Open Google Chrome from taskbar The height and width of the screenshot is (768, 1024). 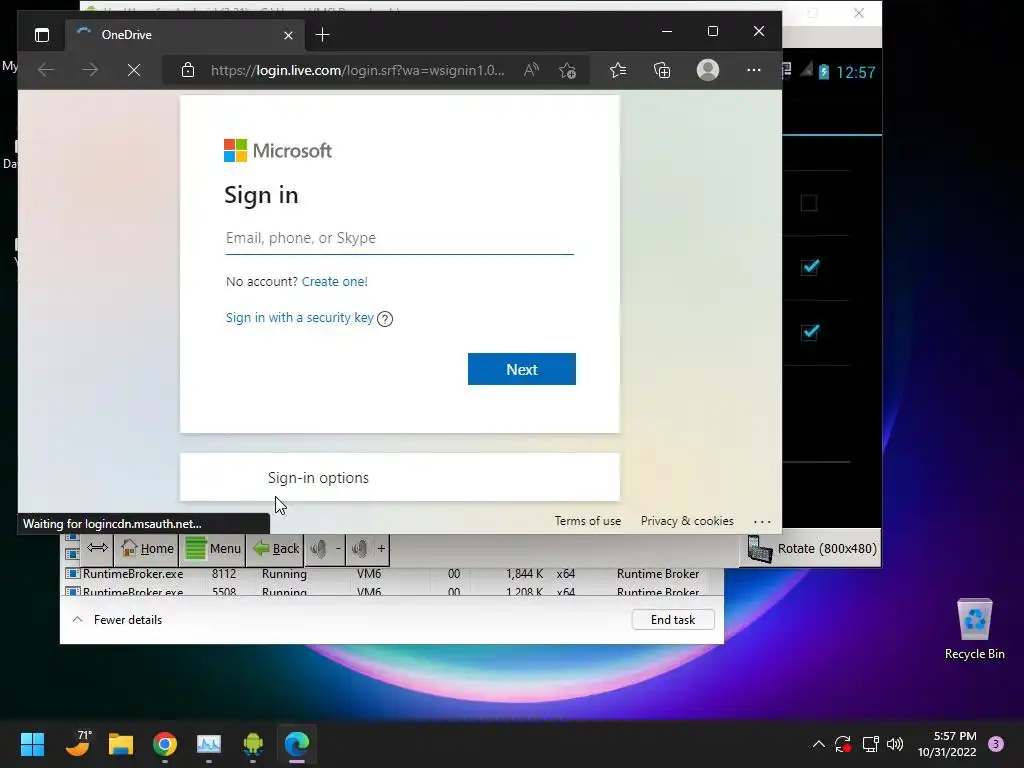tap(165, 744)
